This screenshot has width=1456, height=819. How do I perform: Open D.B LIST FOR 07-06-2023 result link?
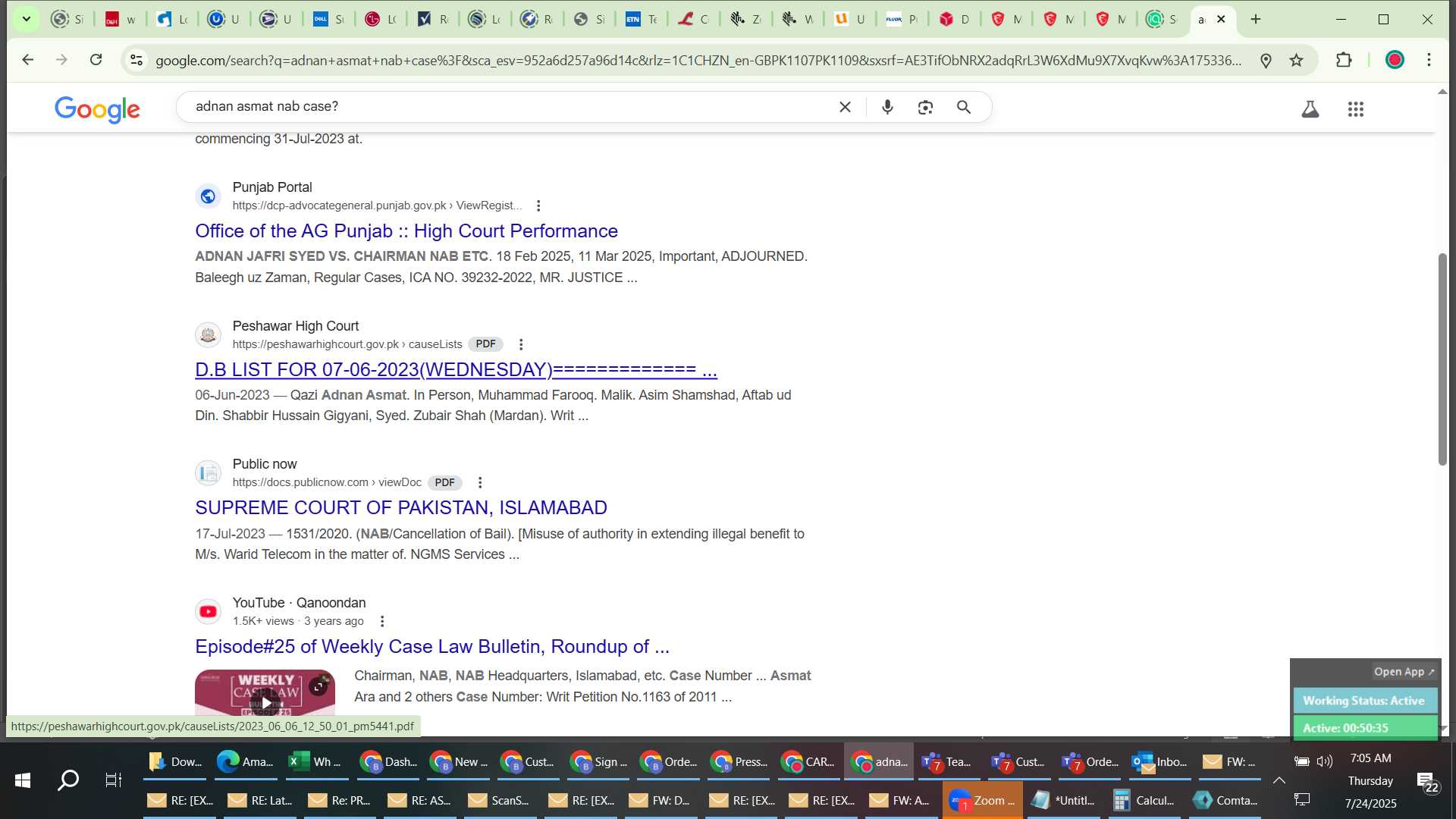click(456, 370)
